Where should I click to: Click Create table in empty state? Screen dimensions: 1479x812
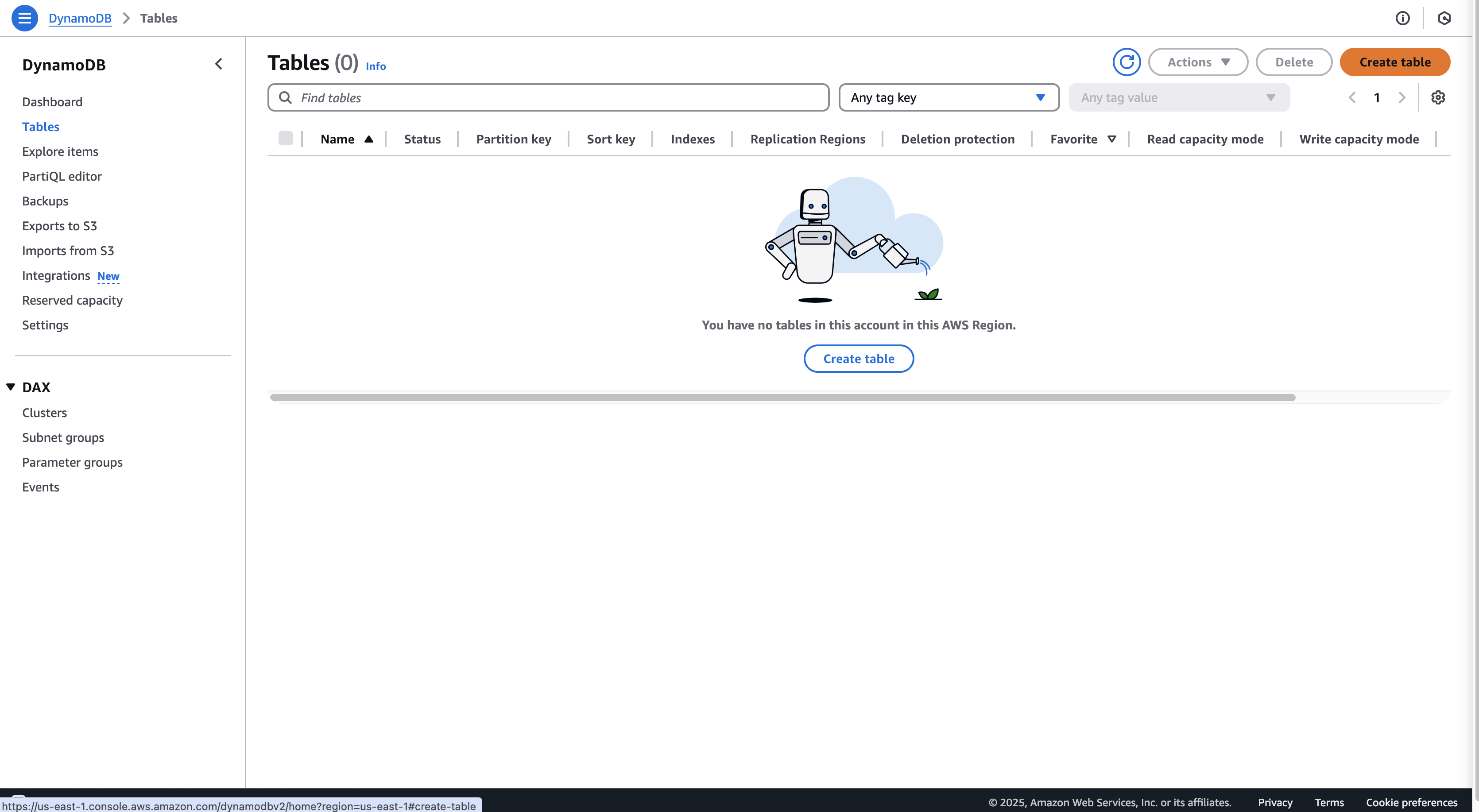click(858, 359)
